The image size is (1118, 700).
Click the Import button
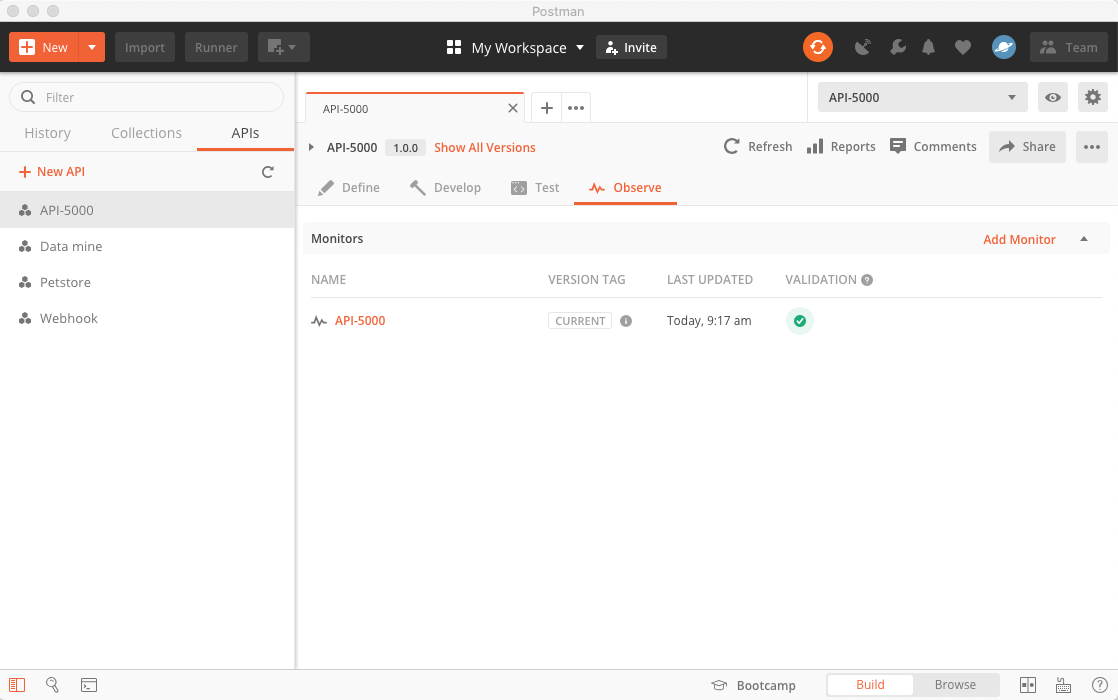point(145,47)
